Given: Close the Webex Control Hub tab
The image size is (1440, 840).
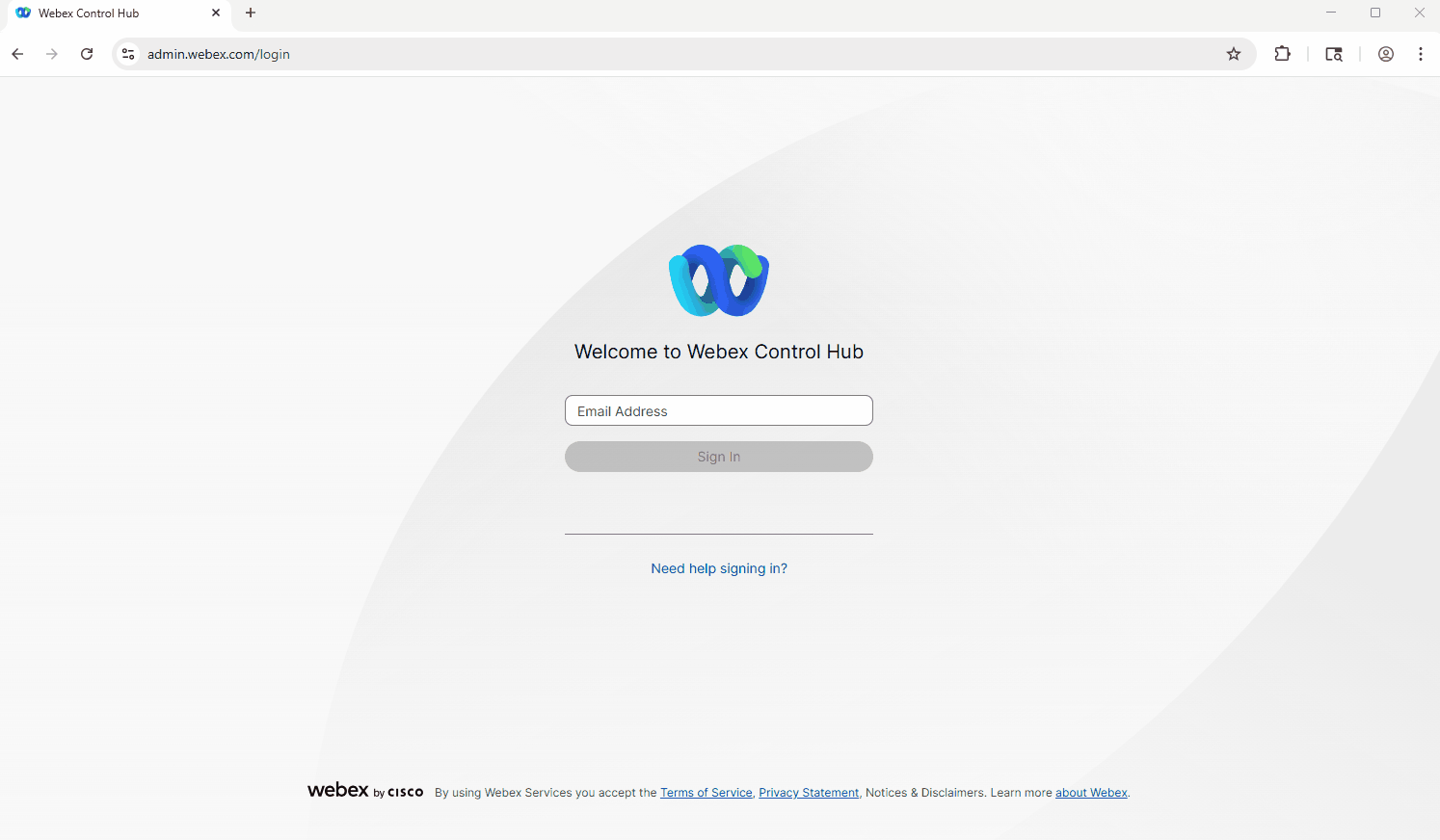Looking at the screenshot, I should pyautogui.click(x=216, y=13).
